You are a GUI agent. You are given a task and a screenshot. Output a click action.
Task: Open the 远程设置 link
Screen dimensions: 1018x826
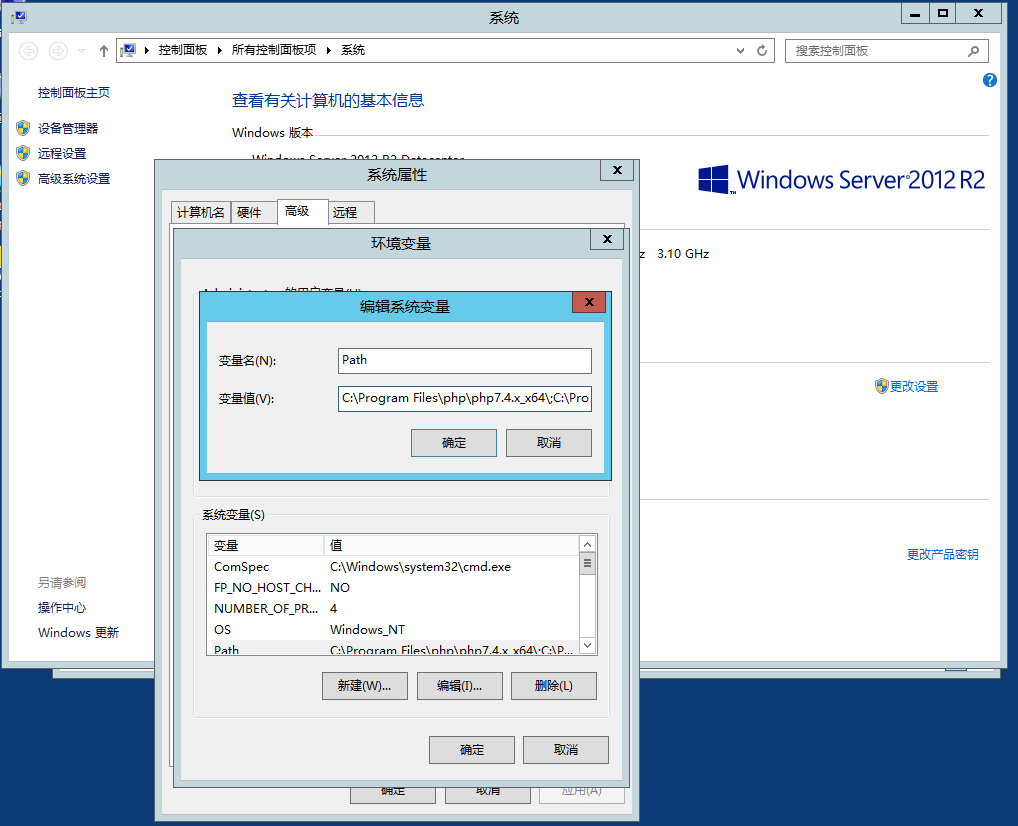tap(62, 154)
